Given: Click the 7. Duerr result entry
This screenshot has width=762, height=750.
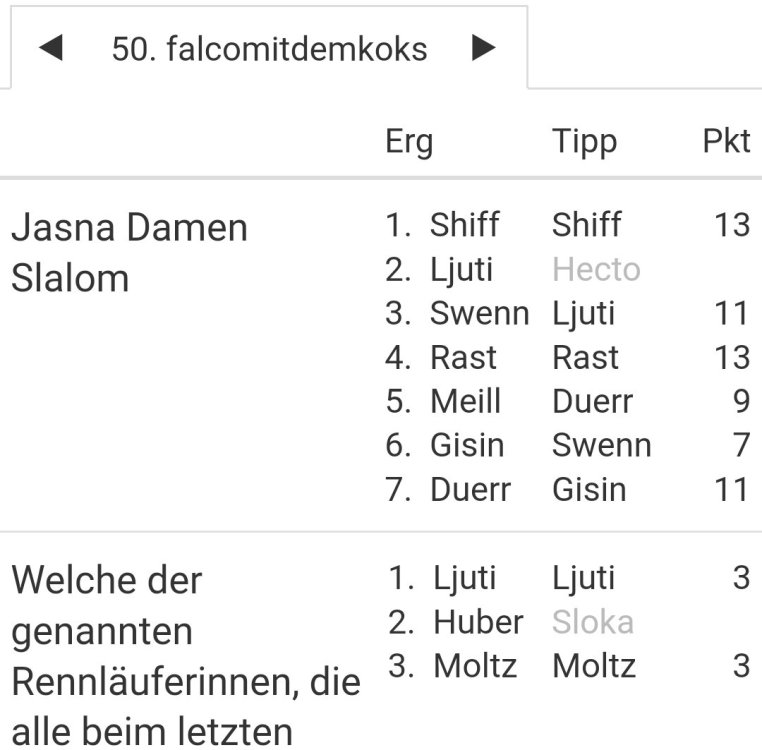Looking at the screenshot, I should (x=448, y=489).
